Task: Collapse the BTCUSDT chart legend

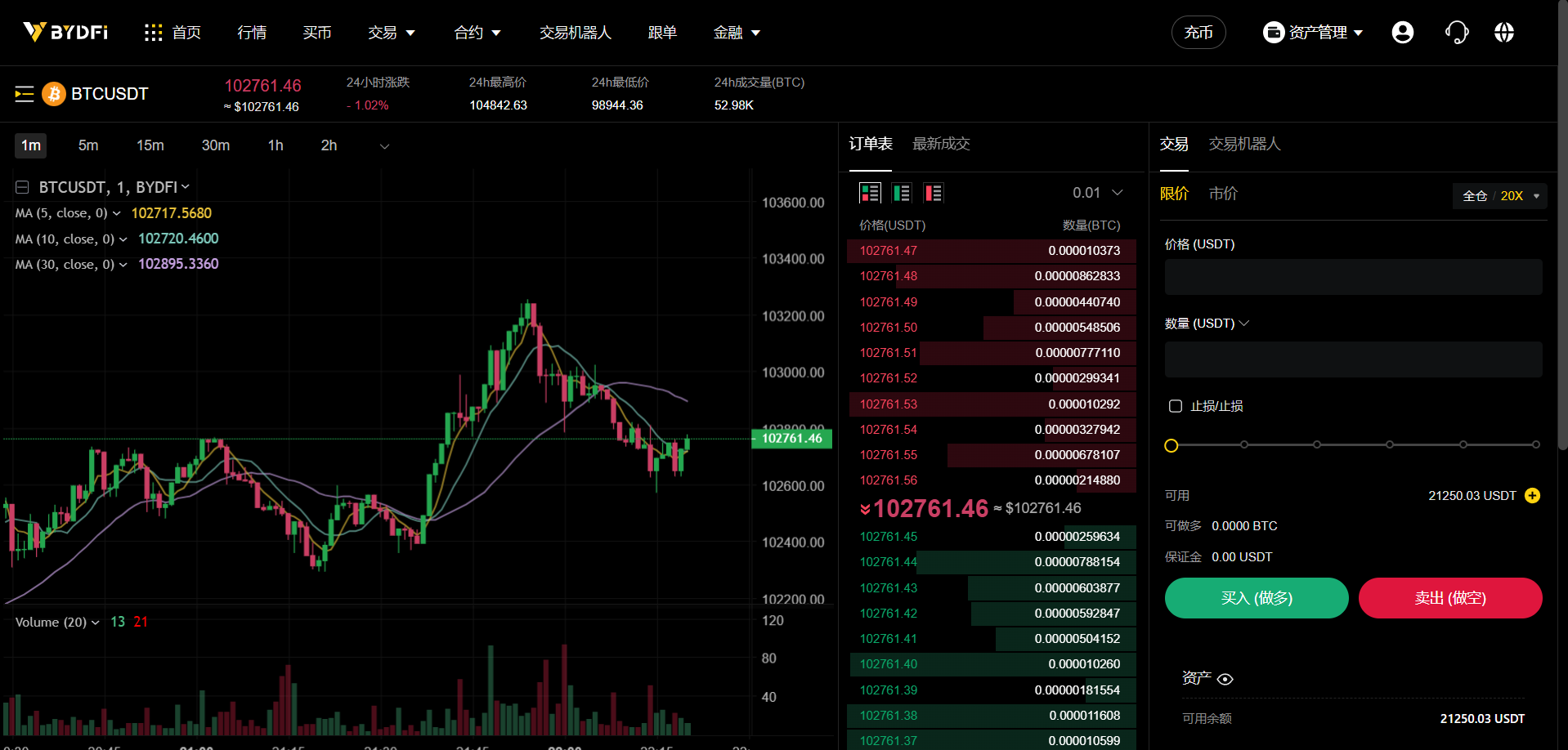Action: tap(22, 187)
